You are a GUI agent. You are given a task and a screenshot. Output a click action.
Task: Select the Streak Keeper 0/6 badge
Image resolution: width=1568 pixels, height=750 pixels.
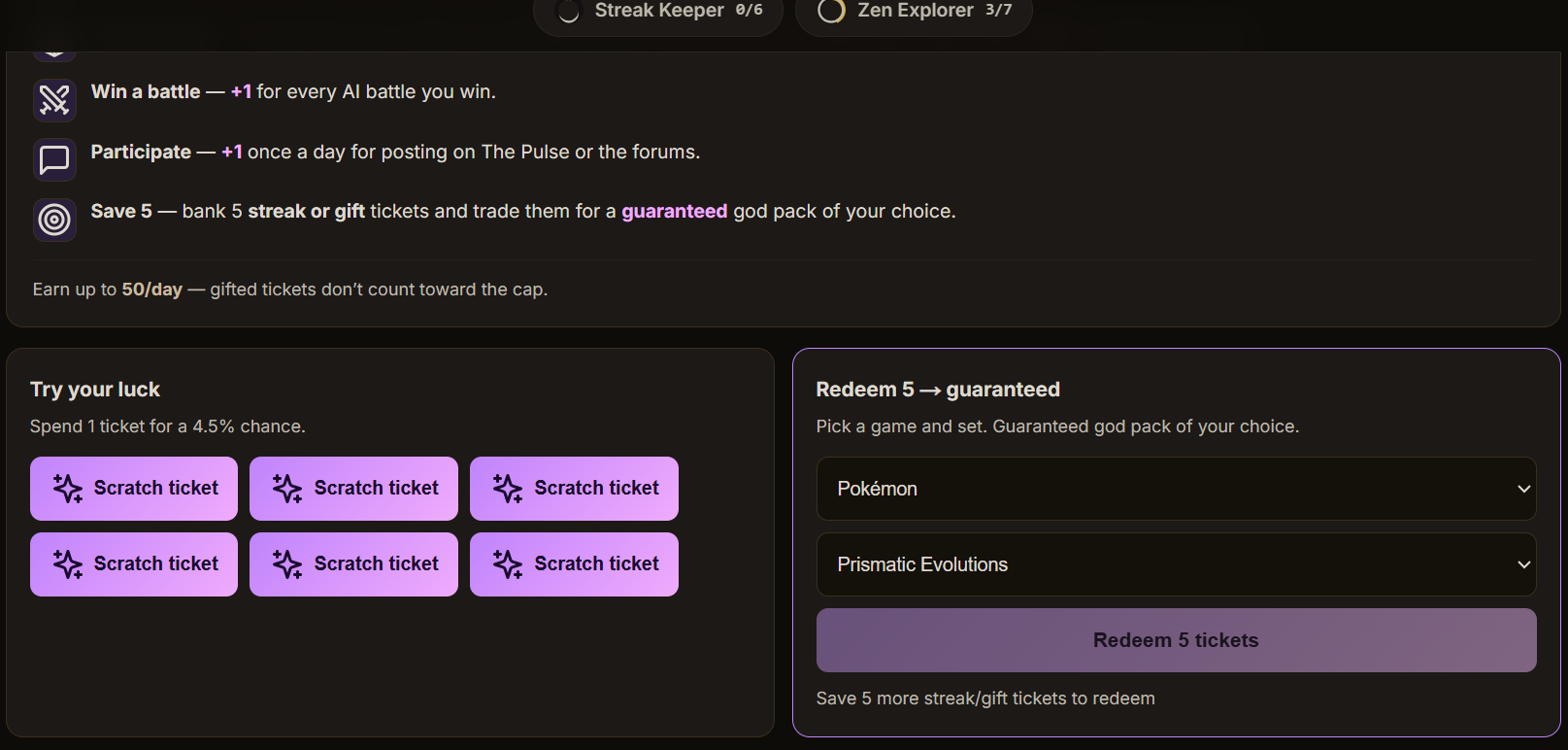click(658, 12)
